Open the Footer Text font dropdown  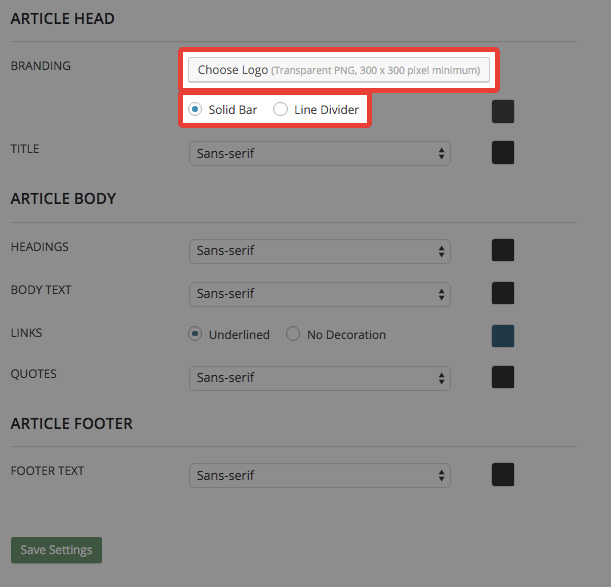319,475
